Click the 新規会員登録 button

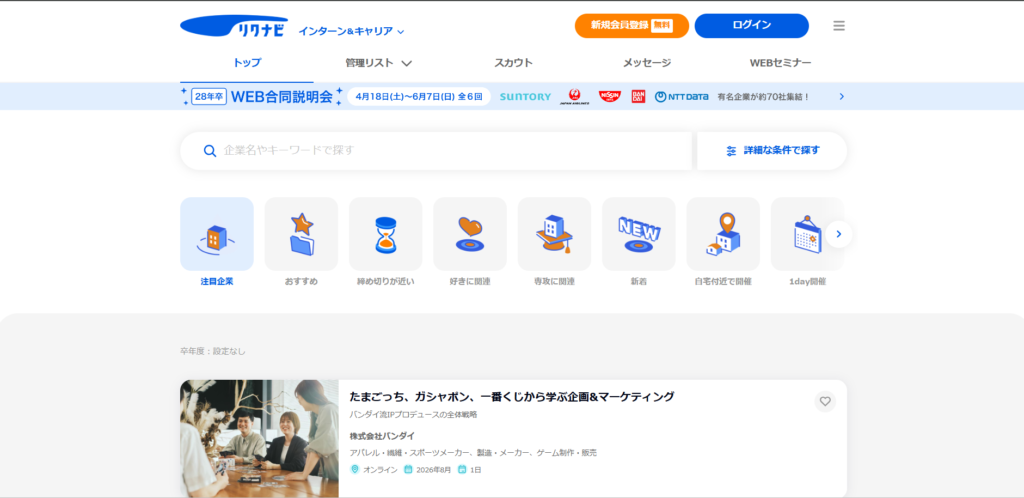point(631,26)
